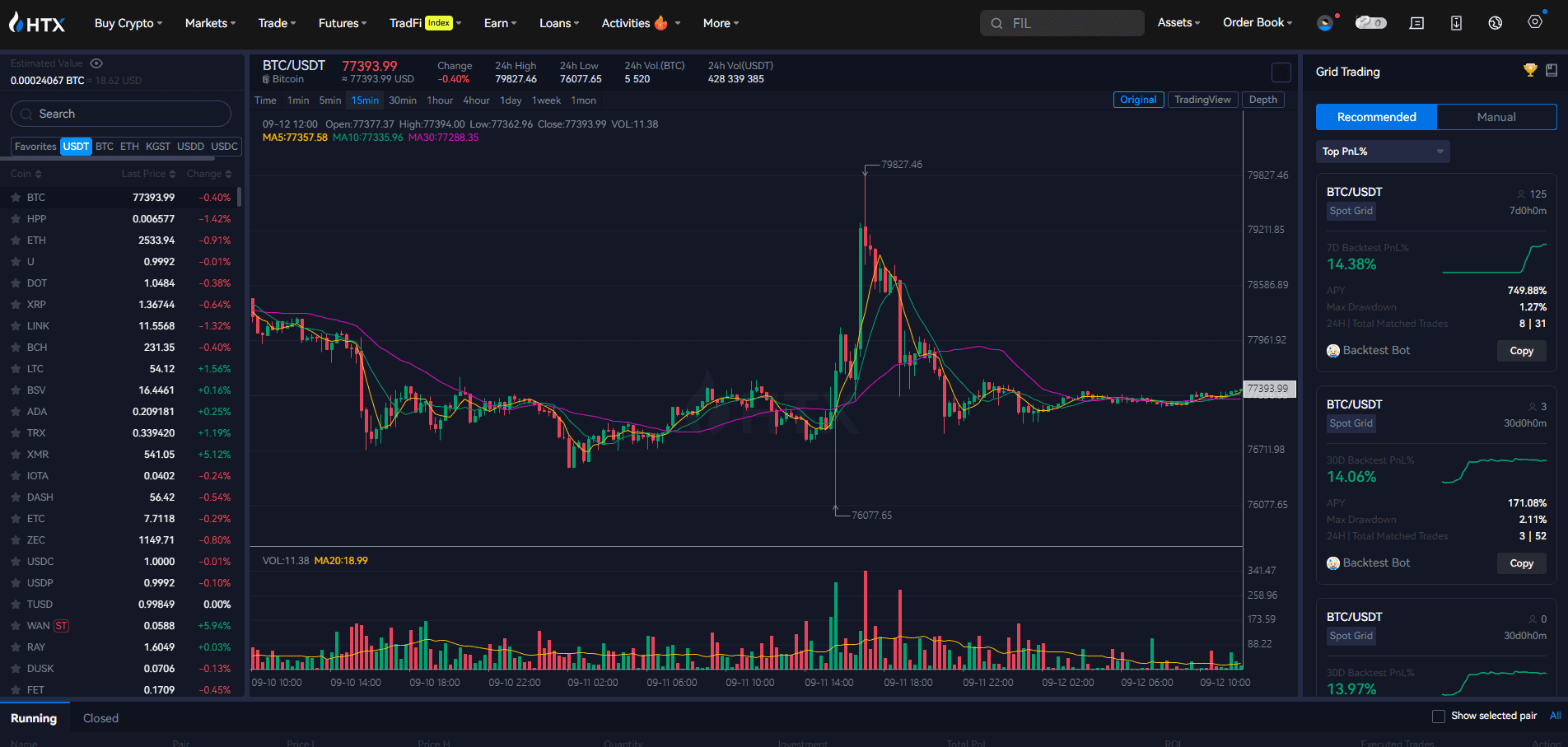Favorite the HPP coin star

click(16, 219)
